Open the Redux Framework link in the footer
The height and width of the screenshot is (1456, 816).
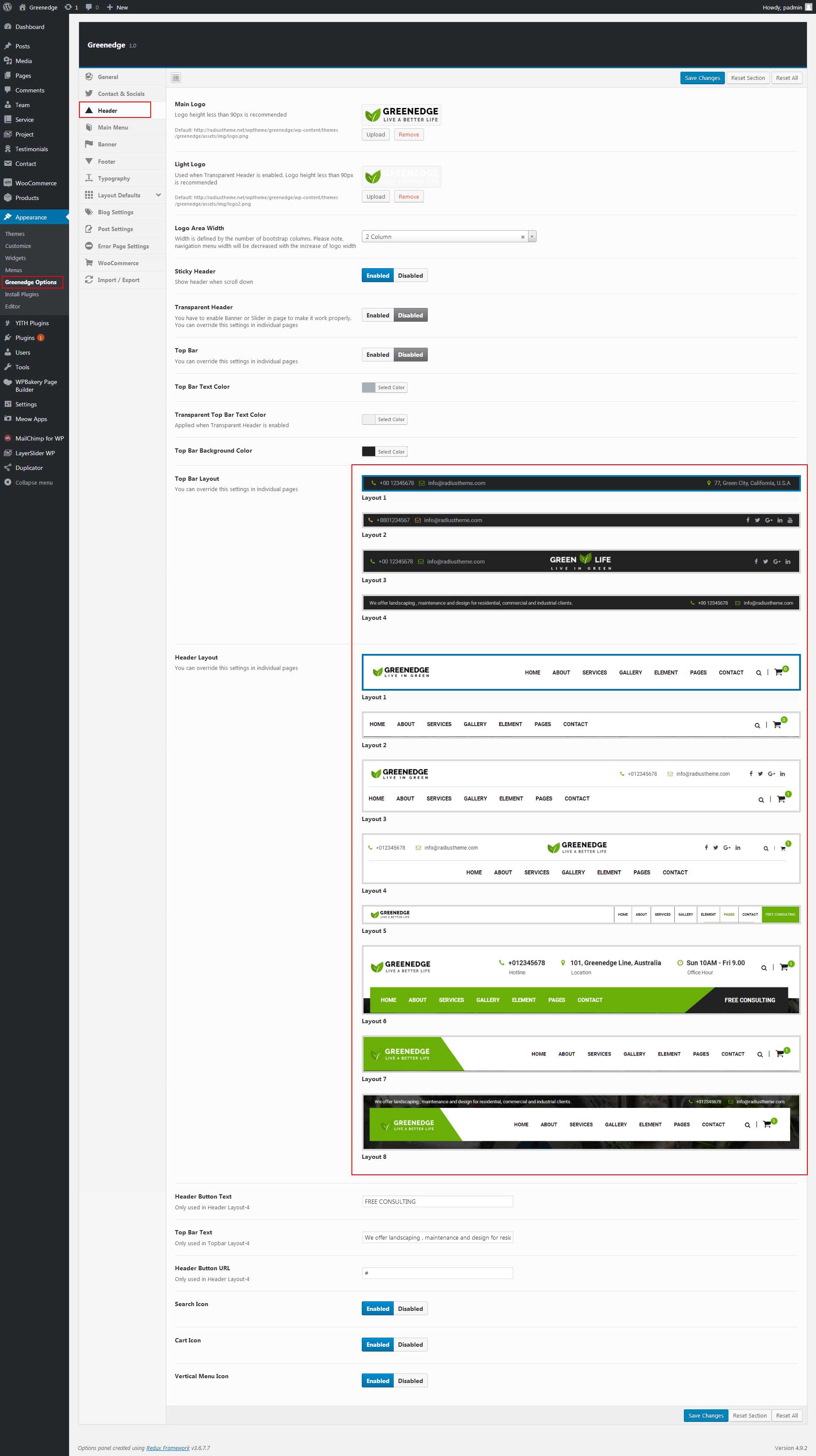168,1447
